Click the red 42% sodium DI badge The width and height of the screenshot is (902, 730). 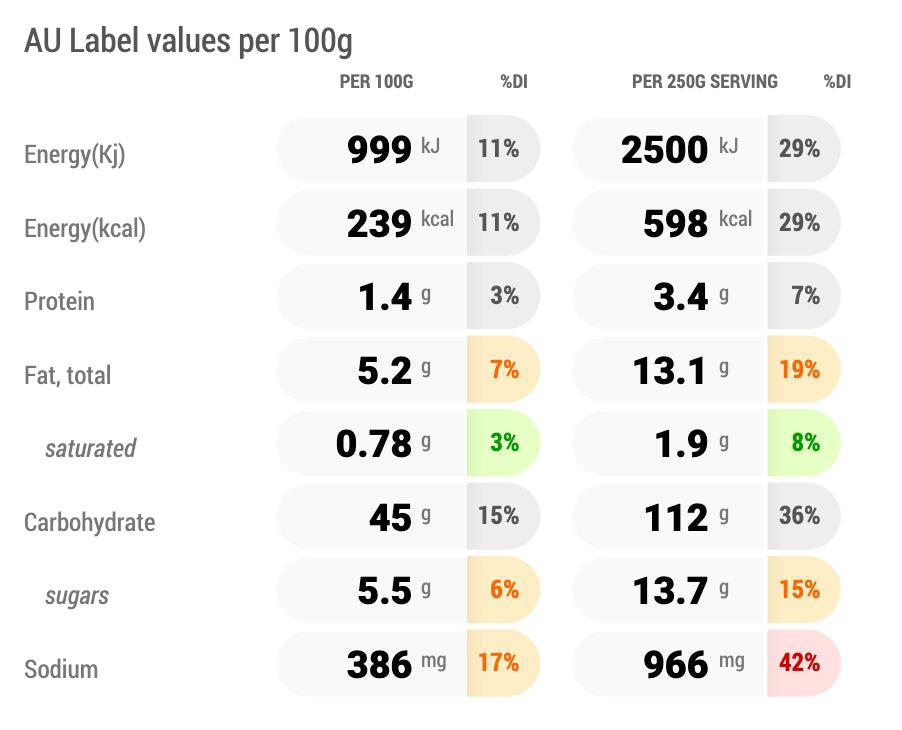click(x=800, y=663)
